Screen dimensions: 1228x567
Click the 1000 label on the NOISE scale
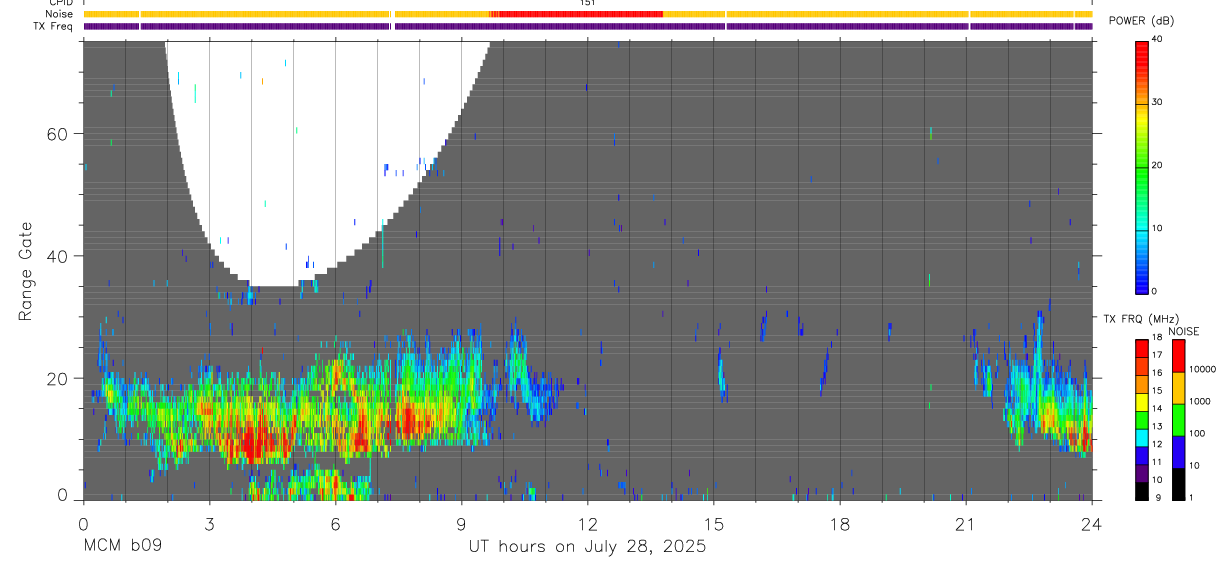click(x=1201, y=401)
